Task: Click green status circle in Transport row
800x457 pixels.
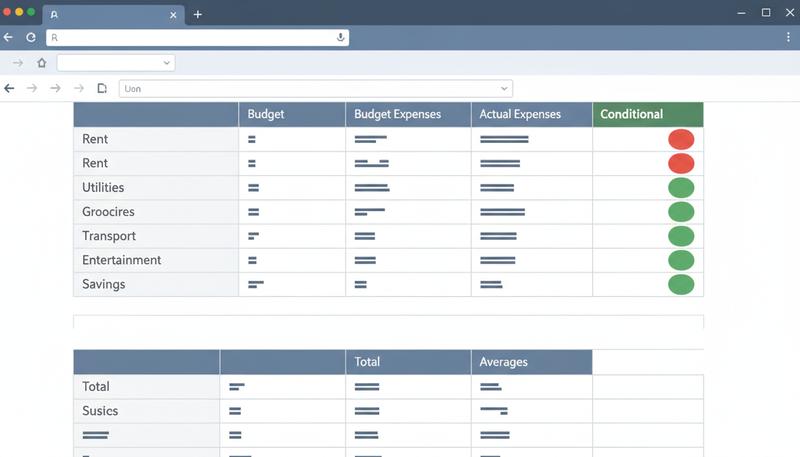Action: click(x=681, y=236)
